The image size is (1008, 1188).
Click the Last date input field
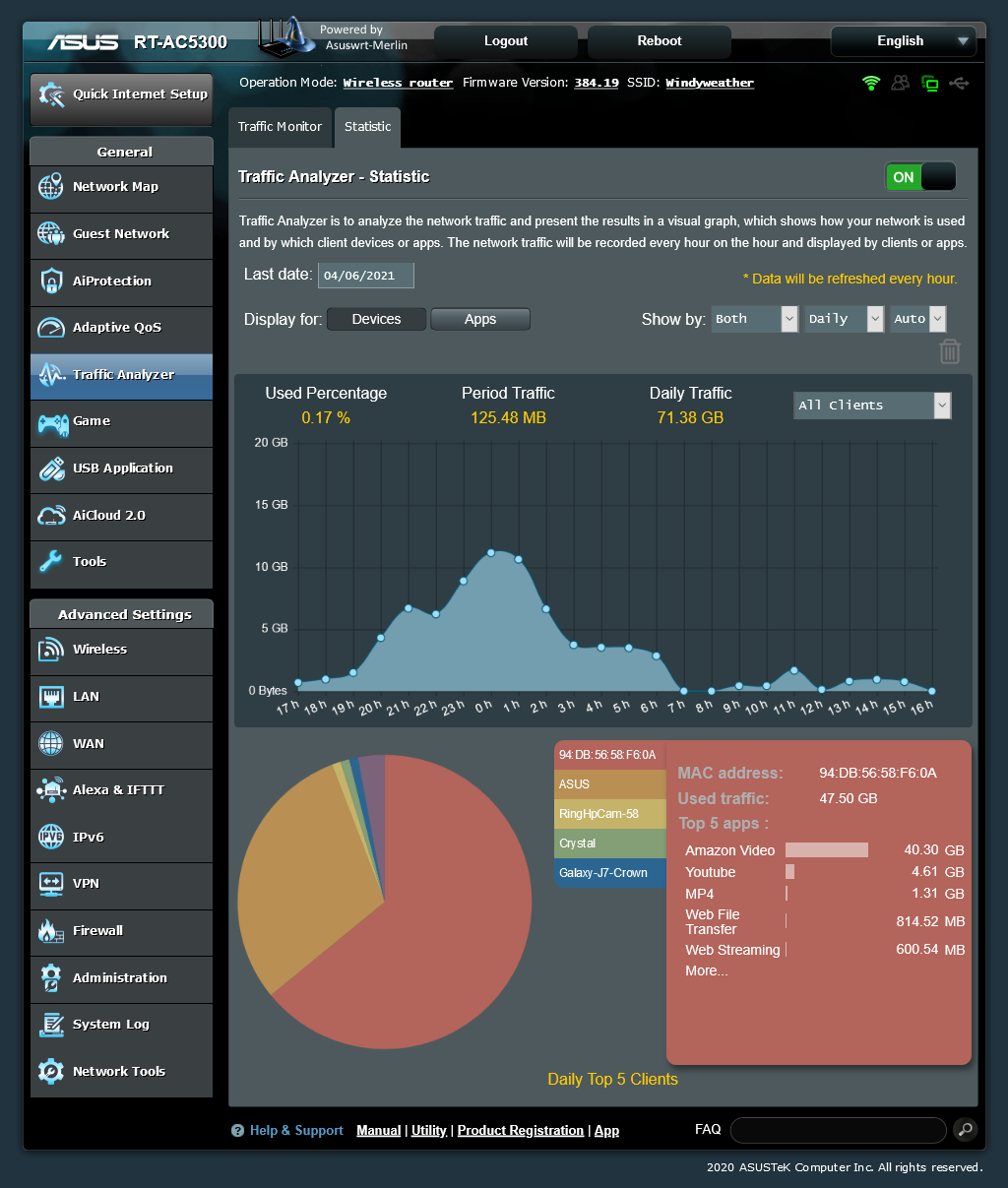(x=365, y=276)
